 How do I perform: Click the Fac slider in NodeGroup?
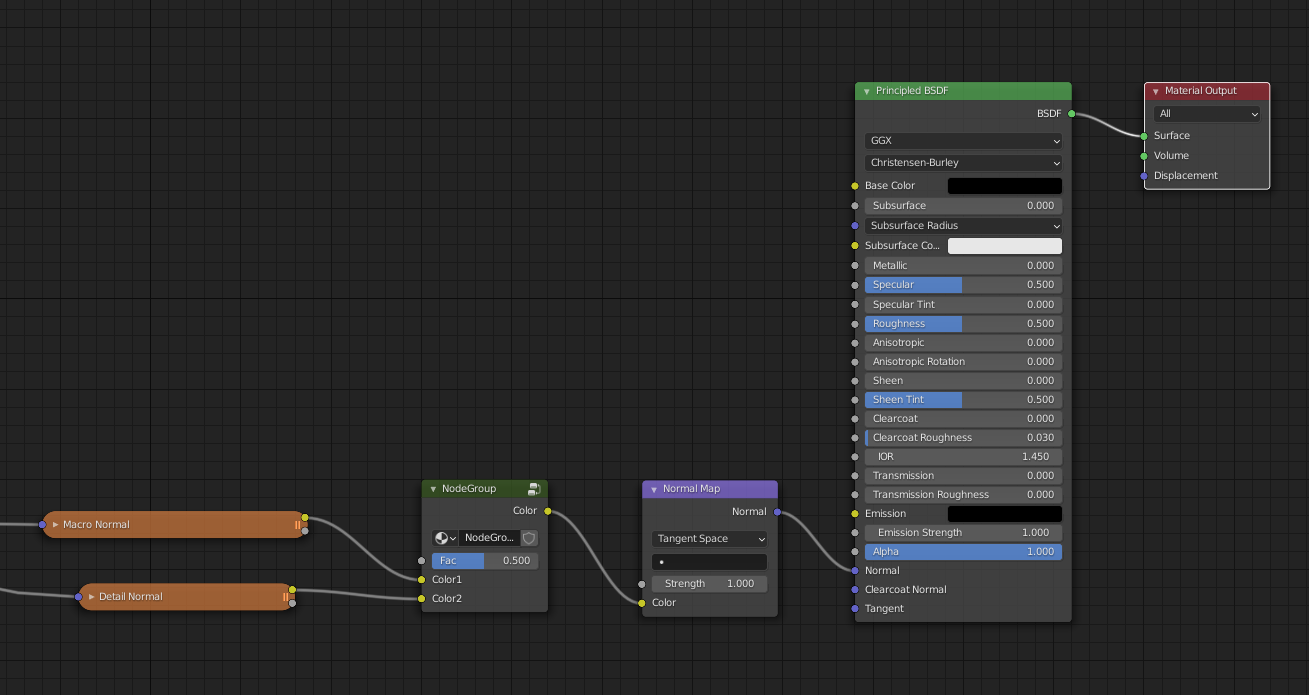(x=485, y=561)
